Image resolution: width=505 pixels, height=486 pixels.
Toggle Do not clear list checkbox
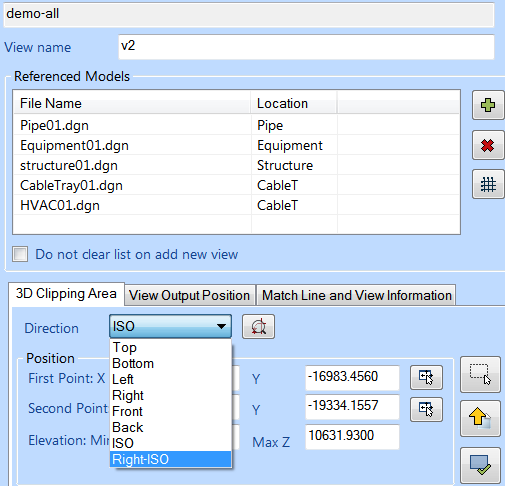(x=20, y=254)
